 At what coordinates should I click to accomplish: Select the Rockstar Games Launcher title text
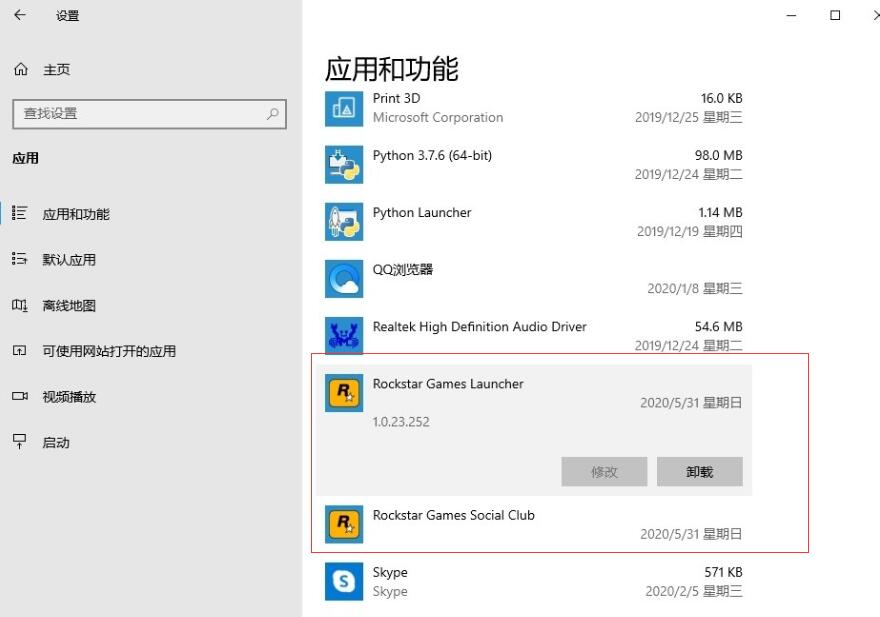click(x=448, y=384)
